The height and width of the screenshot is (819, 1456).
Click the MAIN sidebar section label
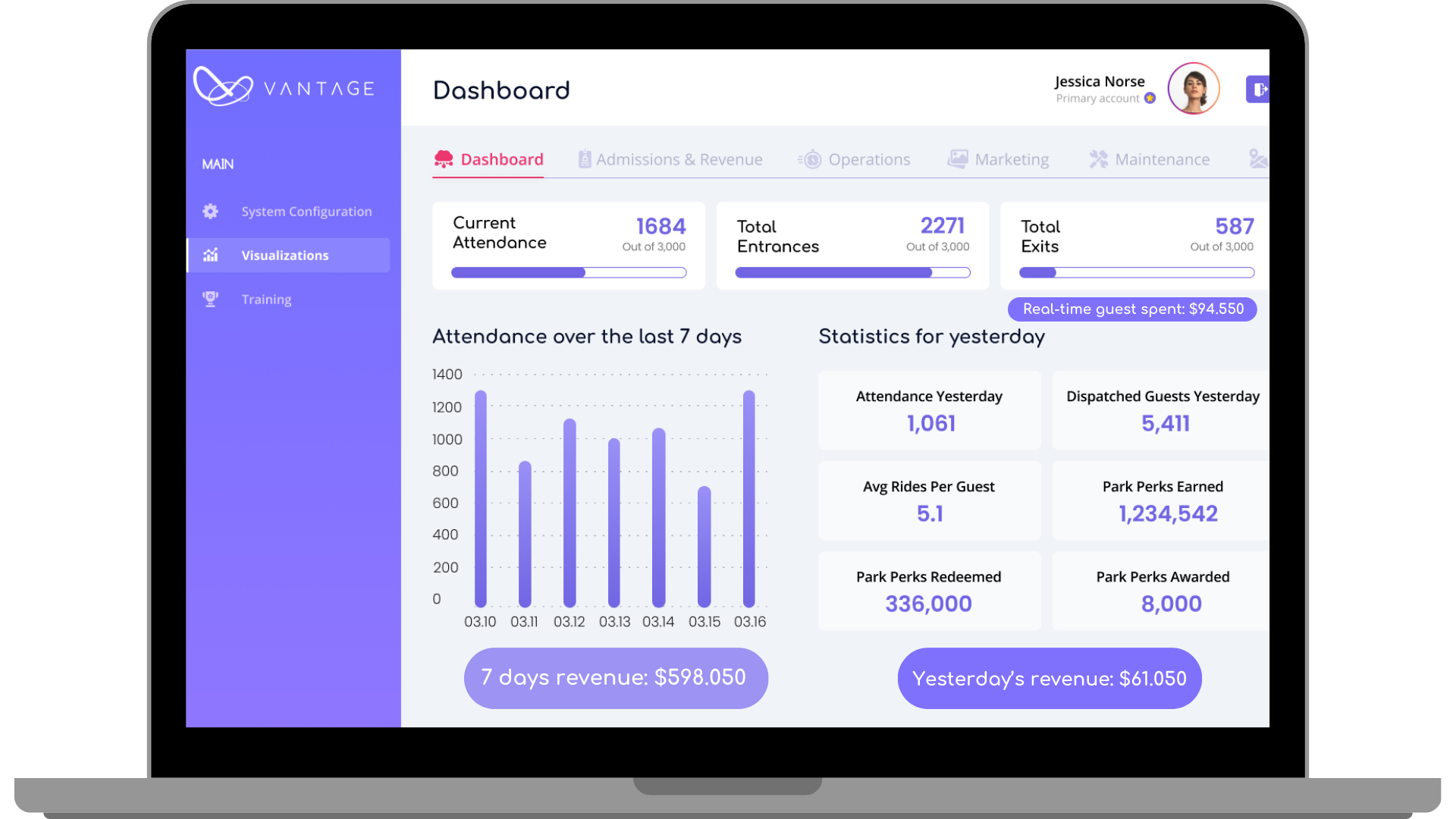click(x=218, y=165)
